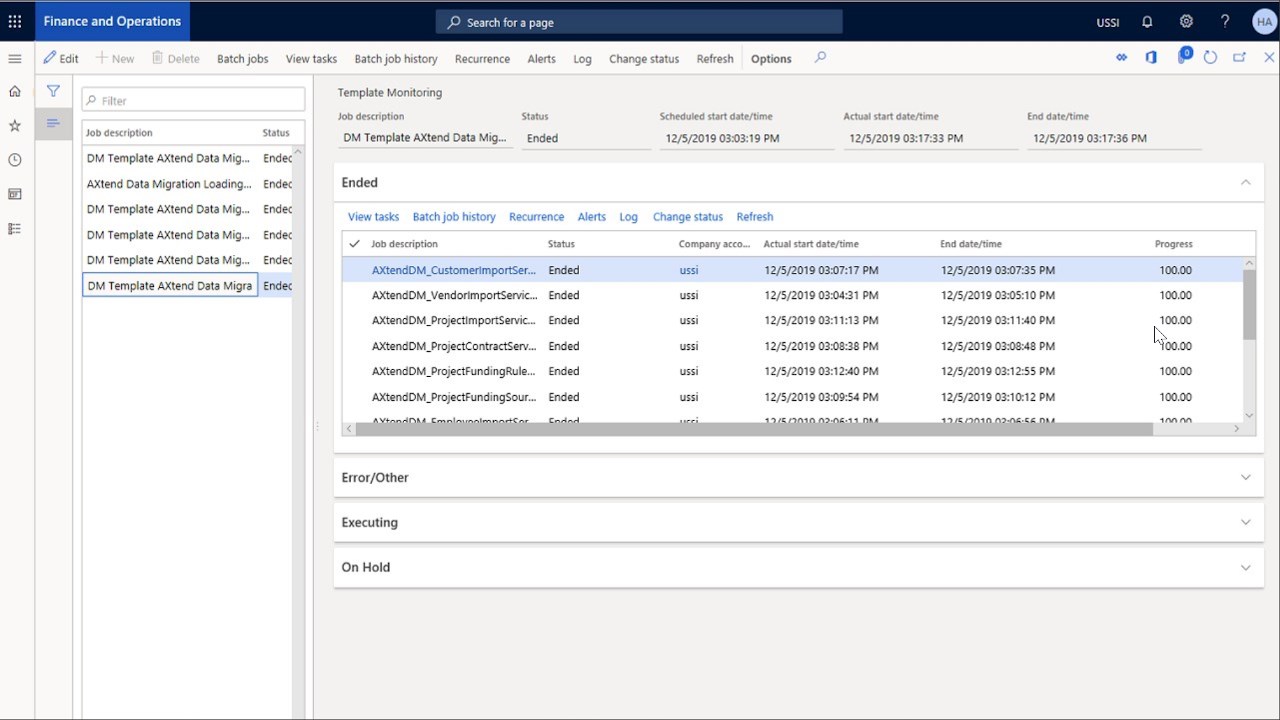This screenshot has height=720, width=1280.
Task: Click the grid horizontal scrollbar
Action: point(750,429)
